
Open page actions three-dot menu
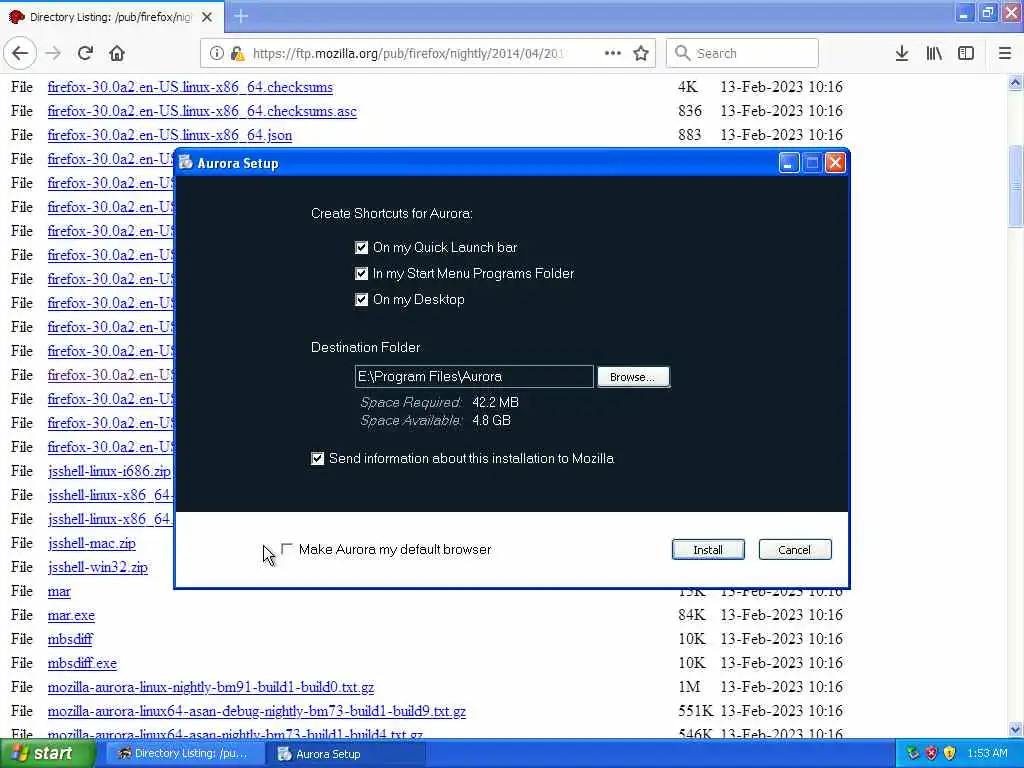point(613,54)
